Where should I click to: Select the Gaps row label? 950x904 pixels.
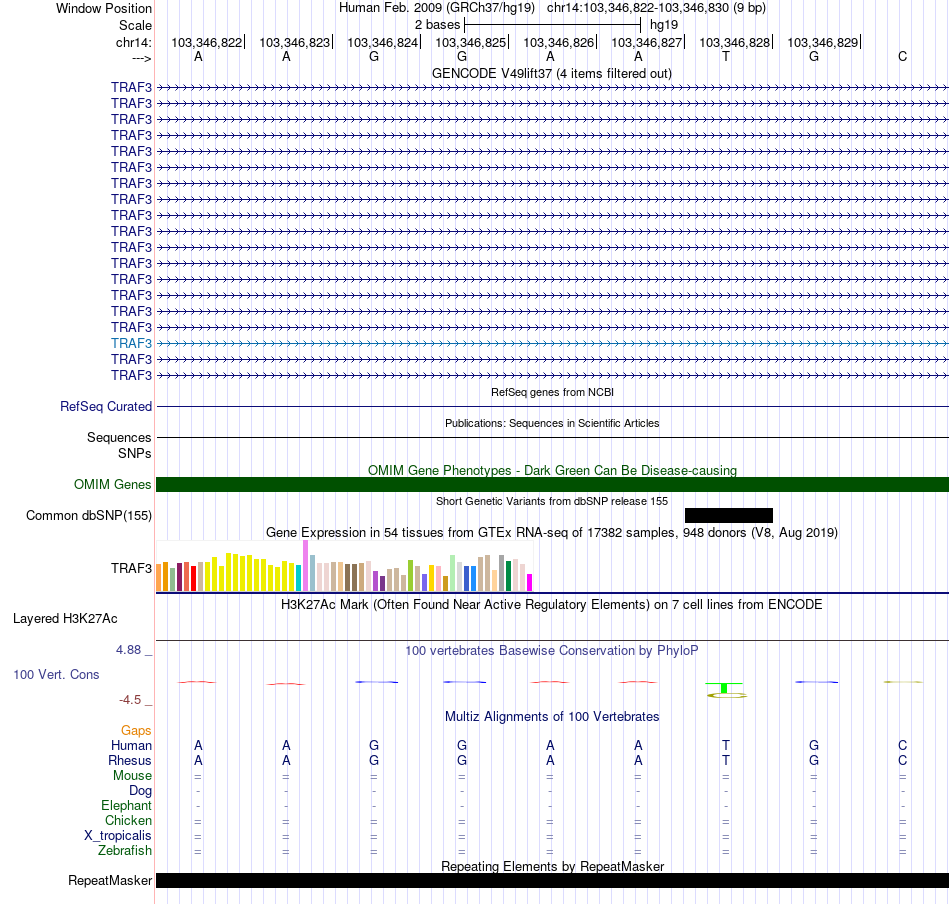pos(136,731)
